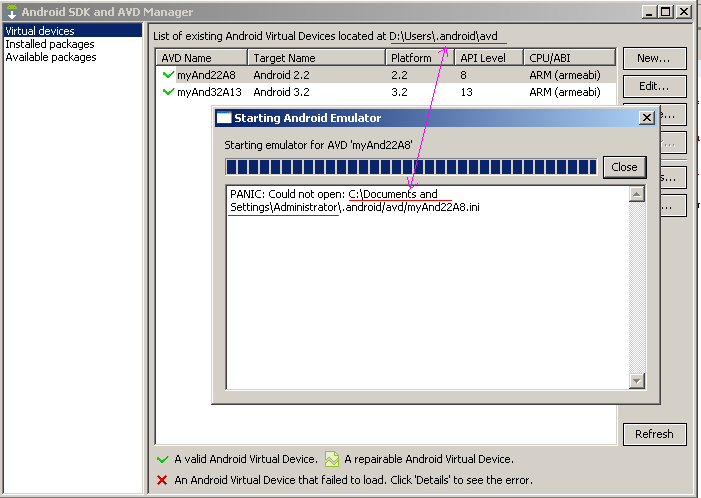Sort by Platform column header
This screenshot has height=498, width=701.
pos(420,58)
